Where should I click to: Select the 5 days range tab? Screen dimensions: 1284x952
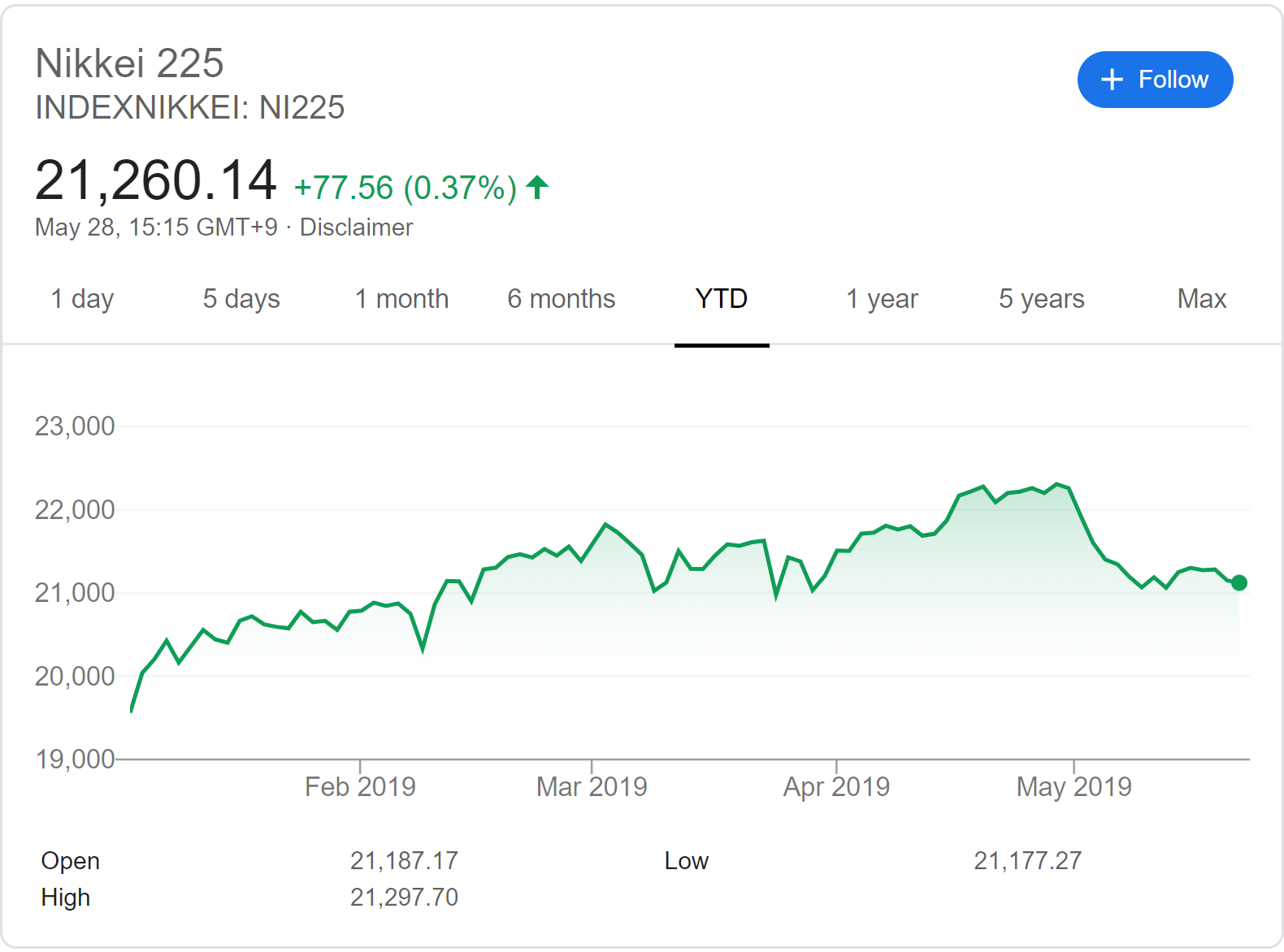click(241, 299)
